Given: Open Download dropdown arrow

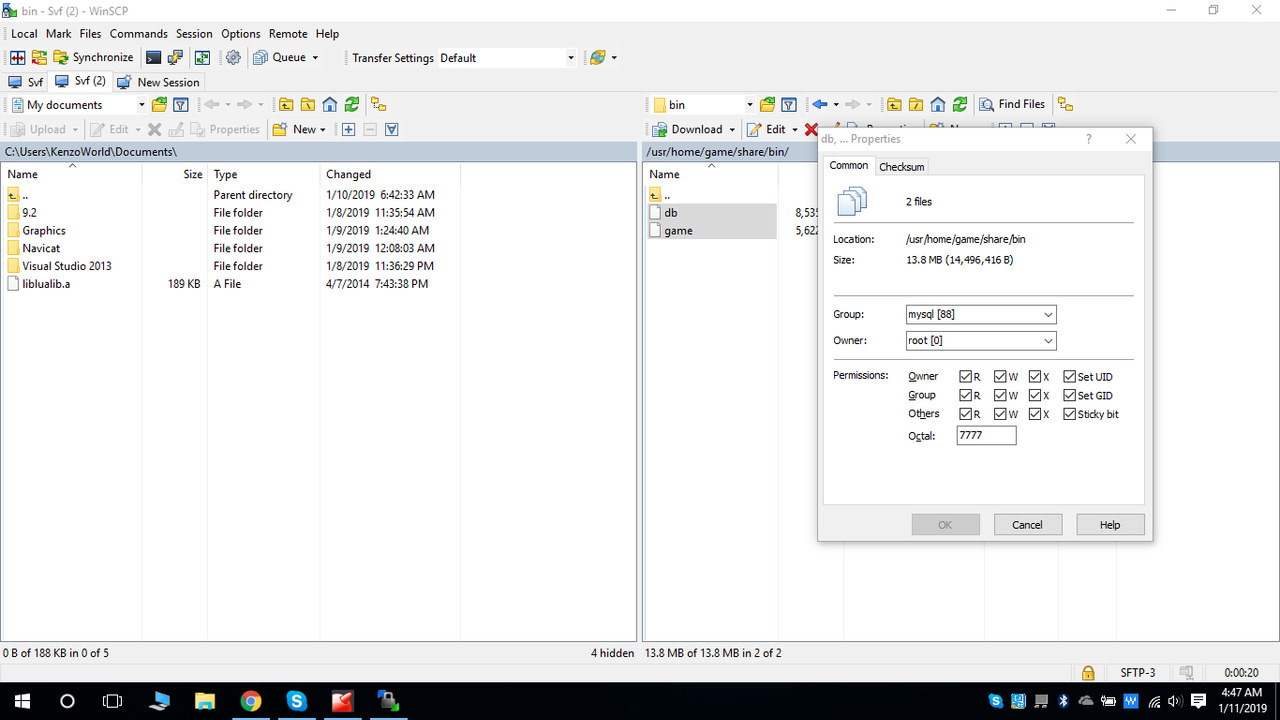Looking at the screenshot, I should [732, 130].
